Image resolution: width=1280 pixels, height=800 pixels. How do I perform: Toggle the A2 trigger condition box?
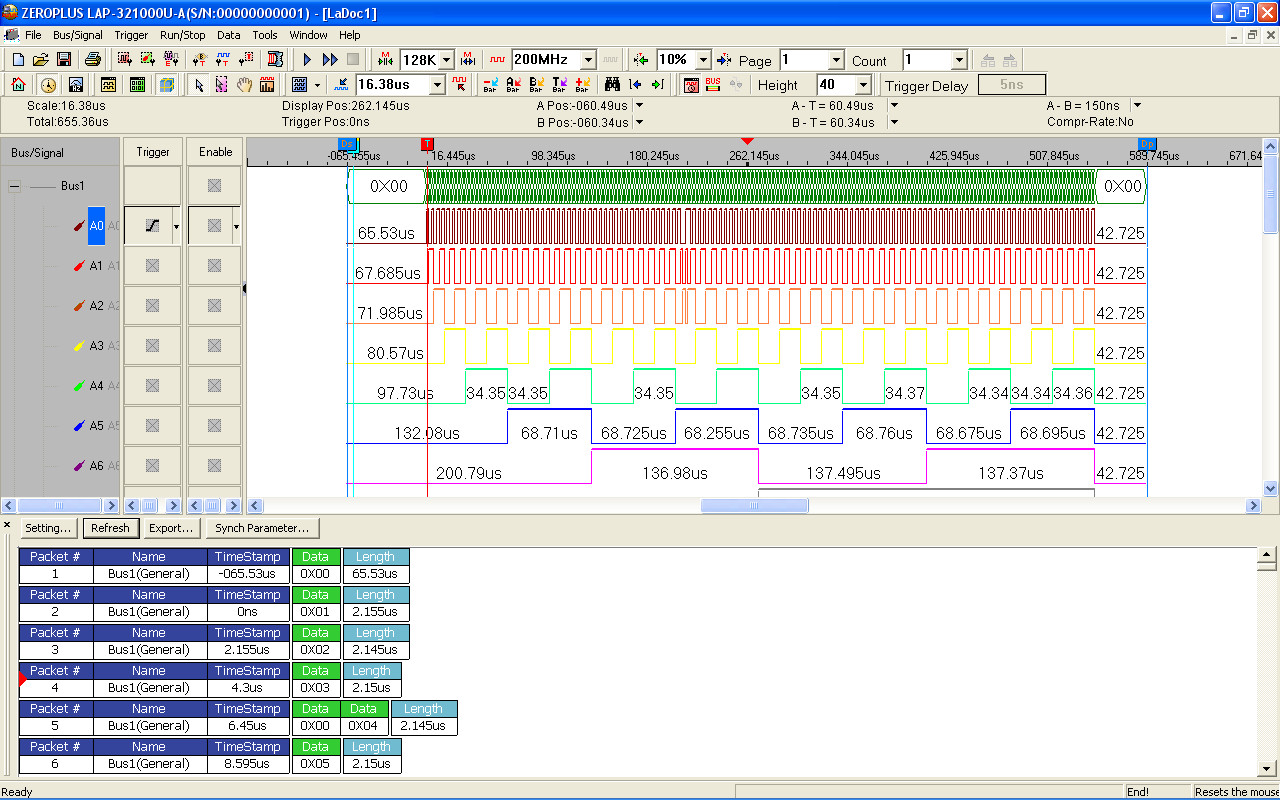click(152, 306)
